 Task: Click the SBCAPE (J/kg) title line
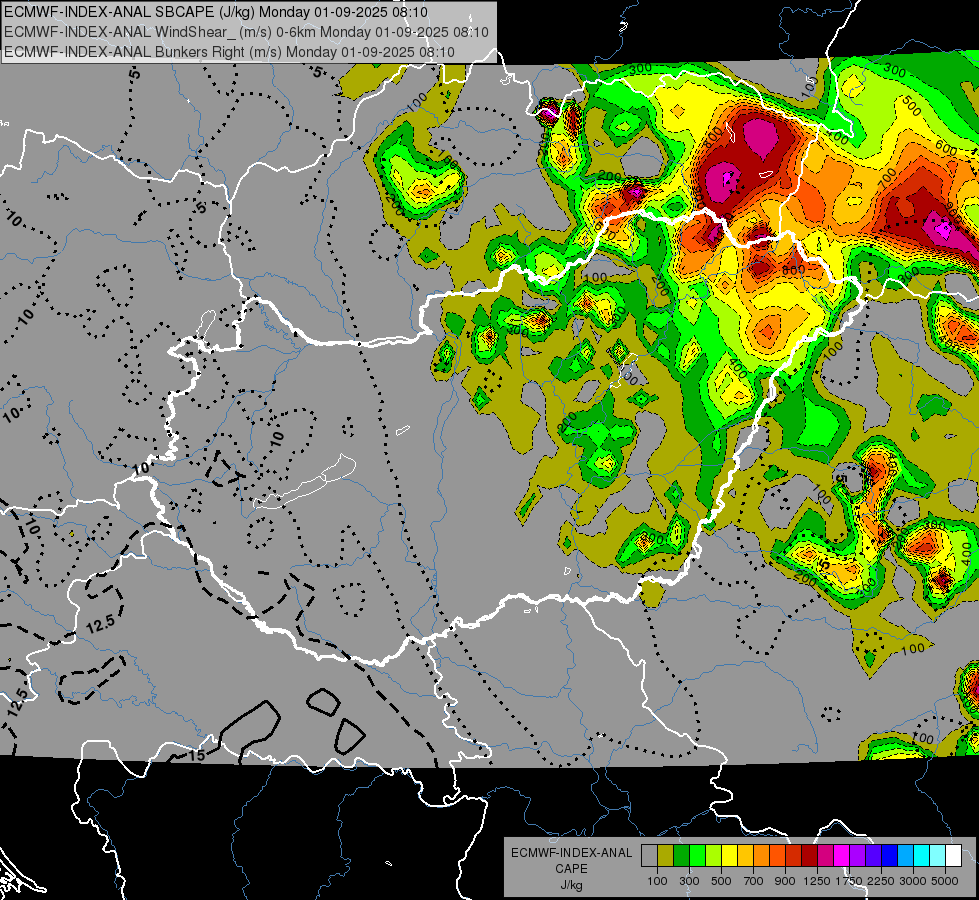pos(216,12)
